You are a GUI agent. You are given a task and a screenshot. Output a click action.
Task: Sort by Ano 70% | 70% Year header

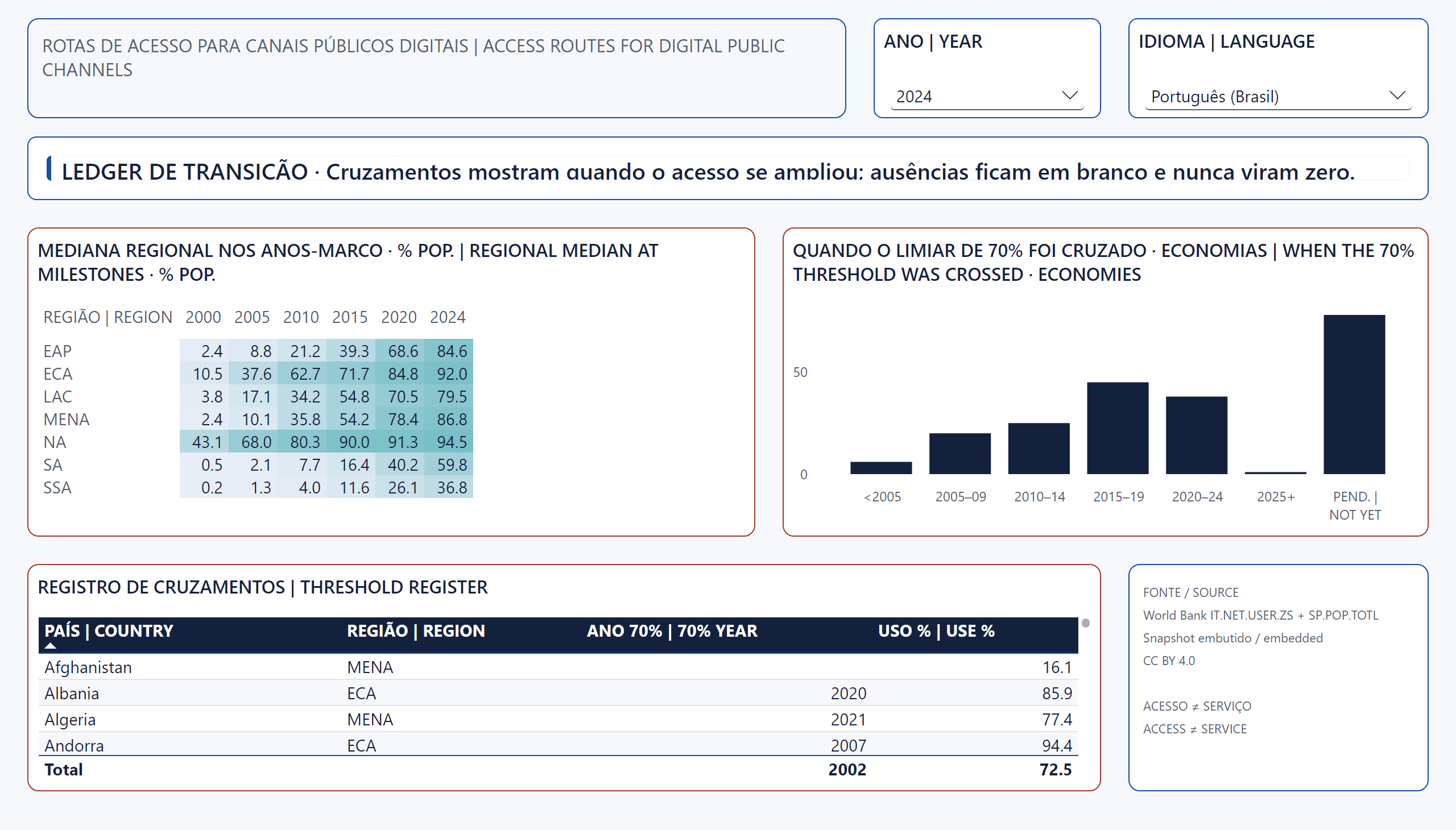[672, 631]
